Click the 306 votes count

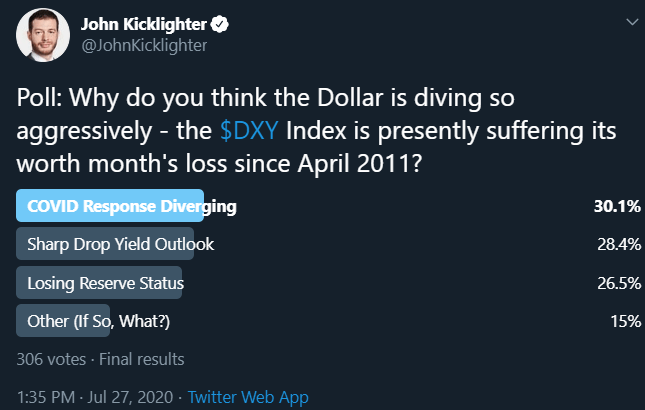[51, 359]
